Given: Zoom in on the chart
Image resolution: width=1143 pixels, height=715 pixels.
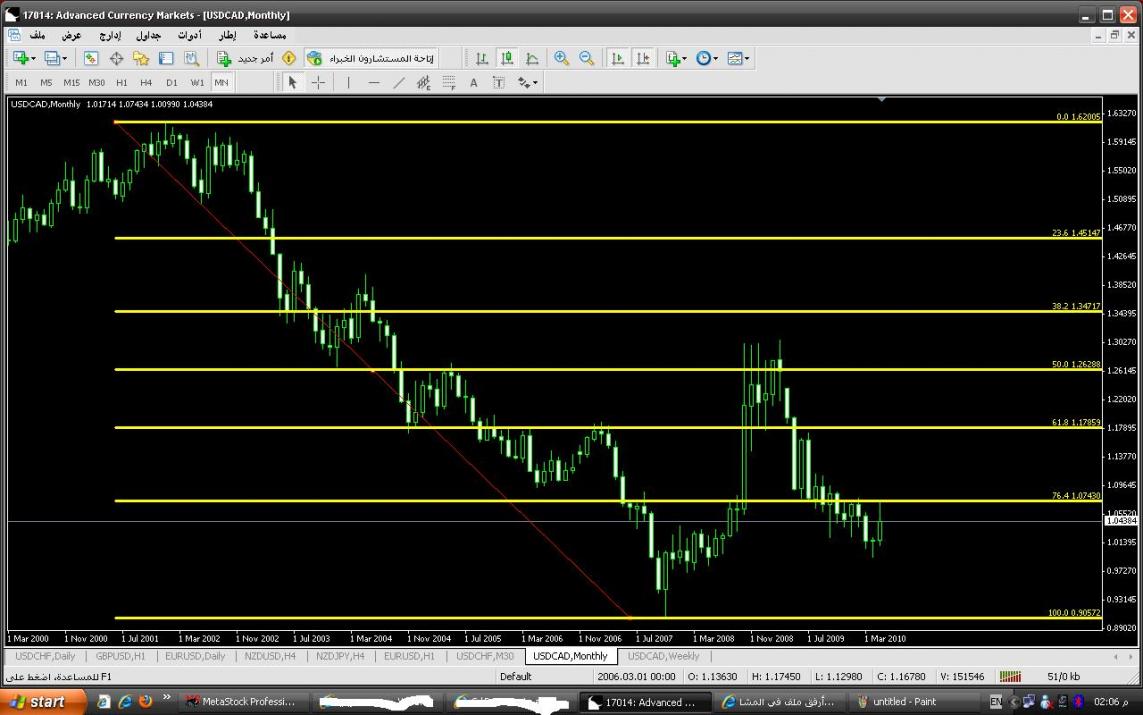Looking at the screenshot, I should tap(561, 59).
